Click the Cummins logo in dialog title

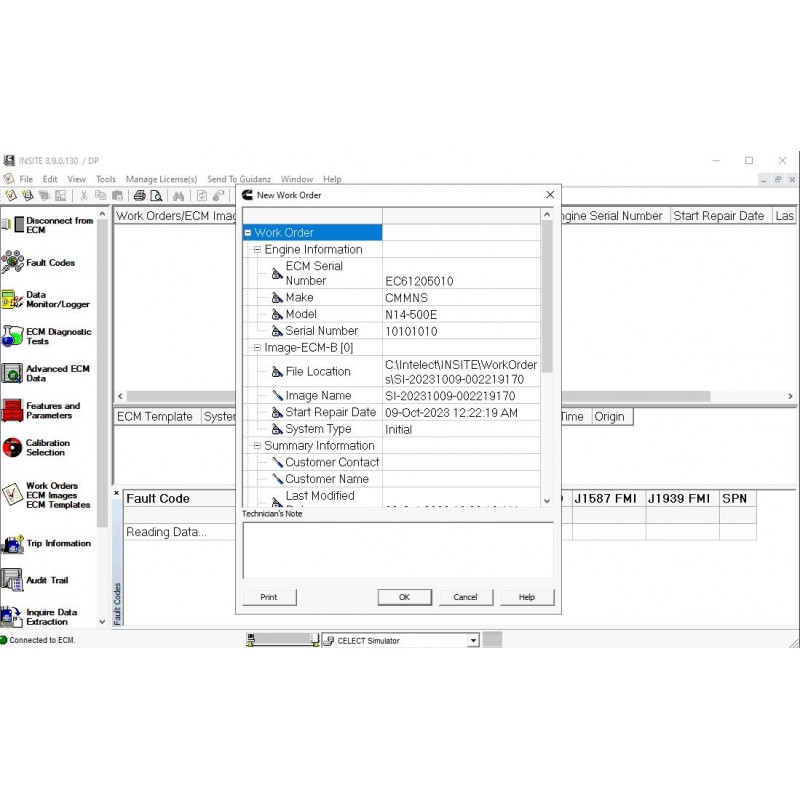point(247,195)
